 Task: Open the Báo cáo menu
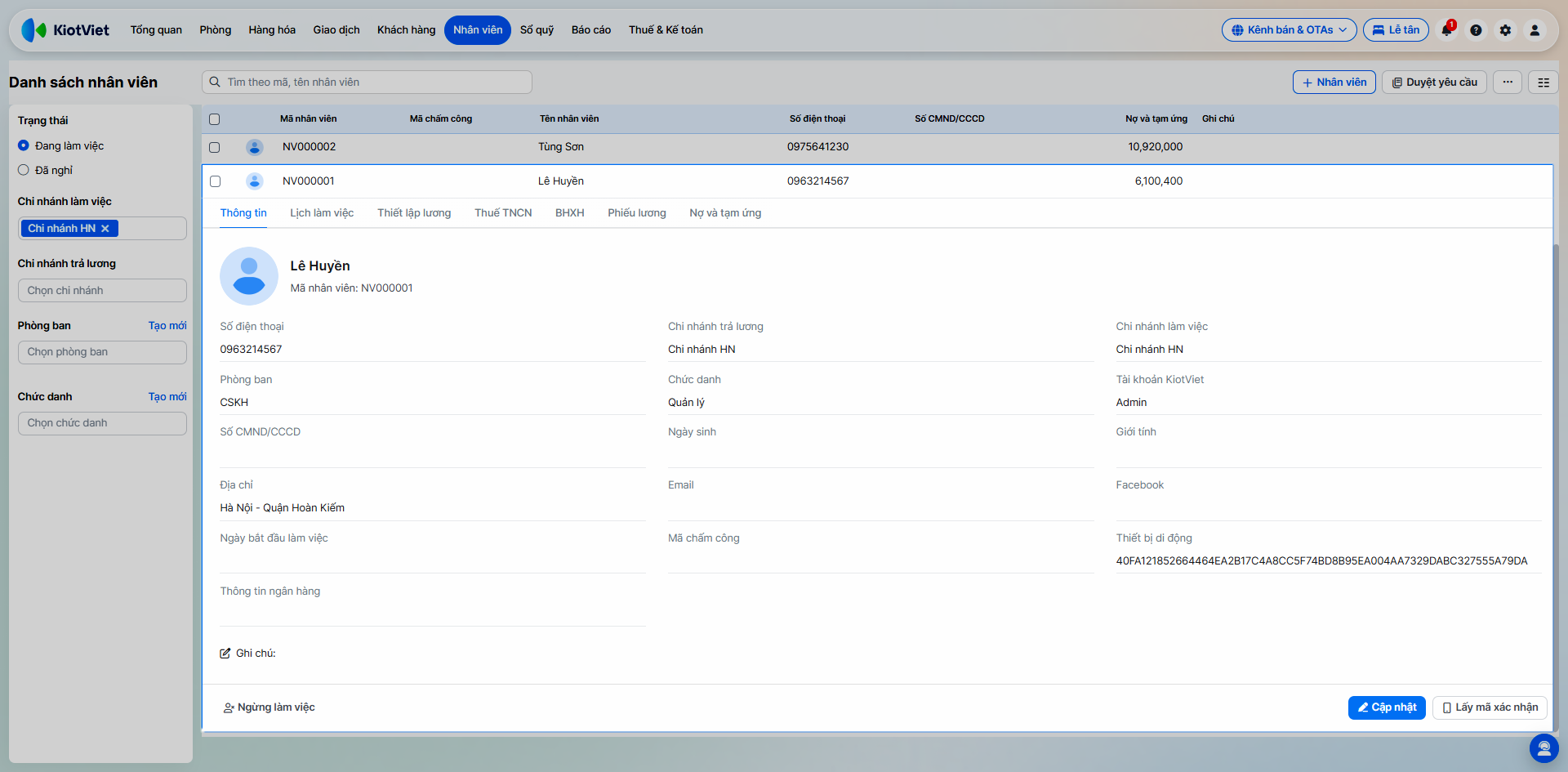click(591, 30)
